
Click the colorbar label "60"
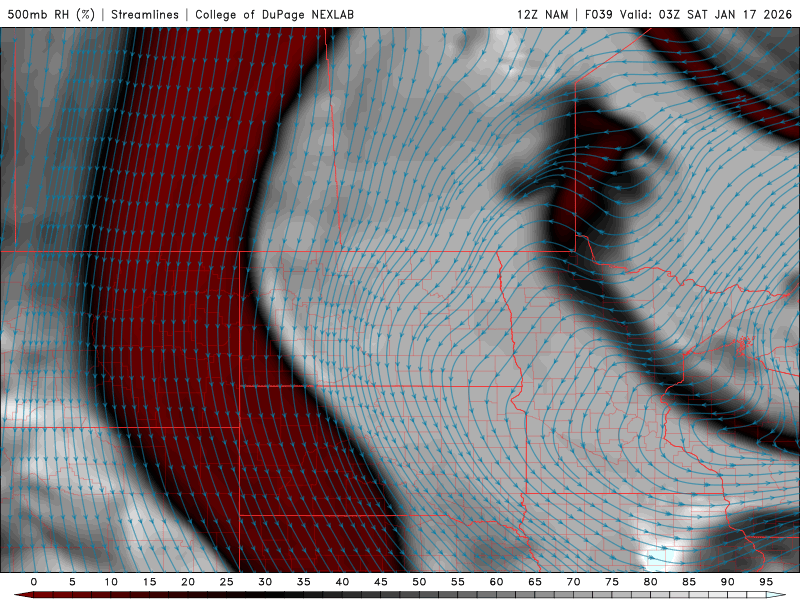(496, 582)
